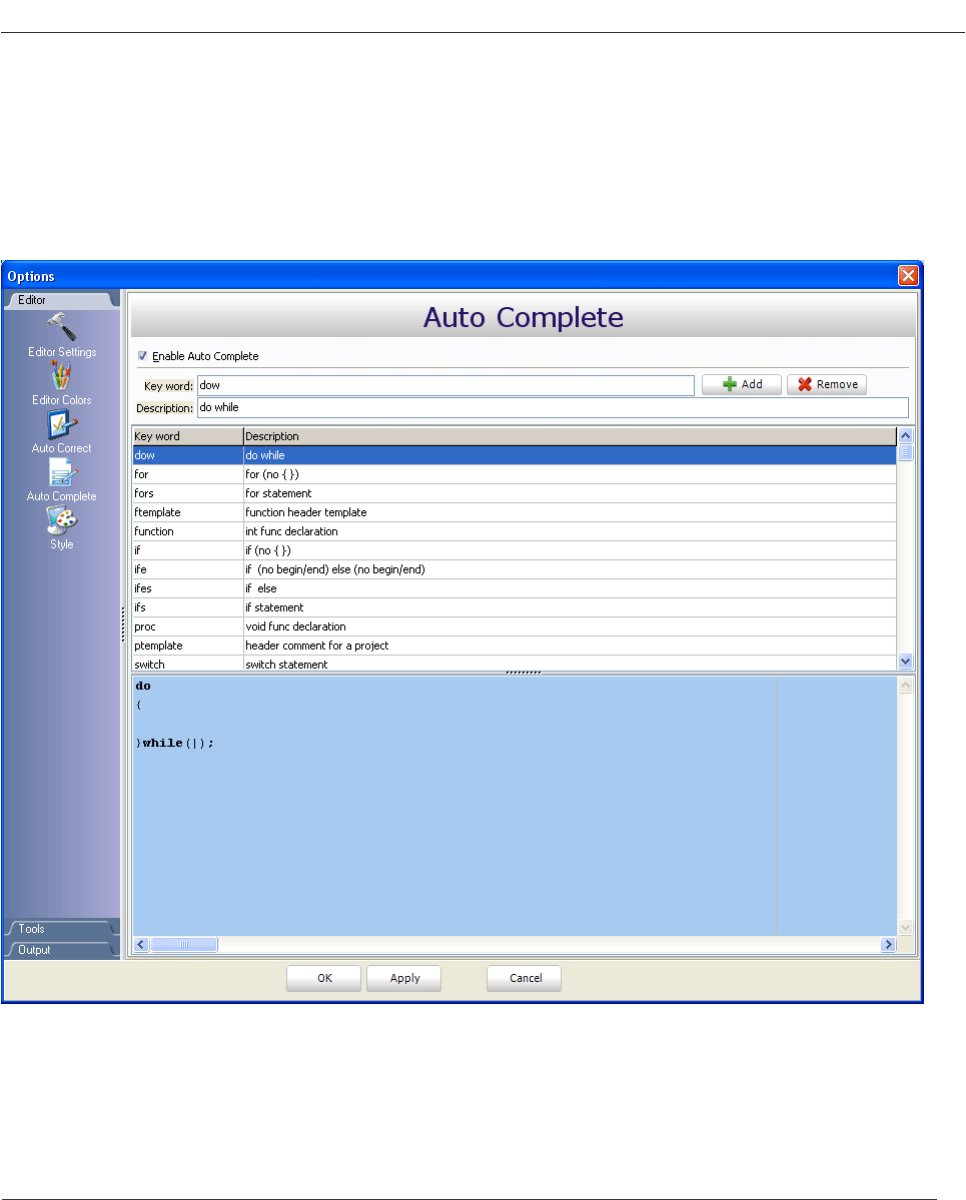
Task: Click the Add button
Action: (741, 385)
